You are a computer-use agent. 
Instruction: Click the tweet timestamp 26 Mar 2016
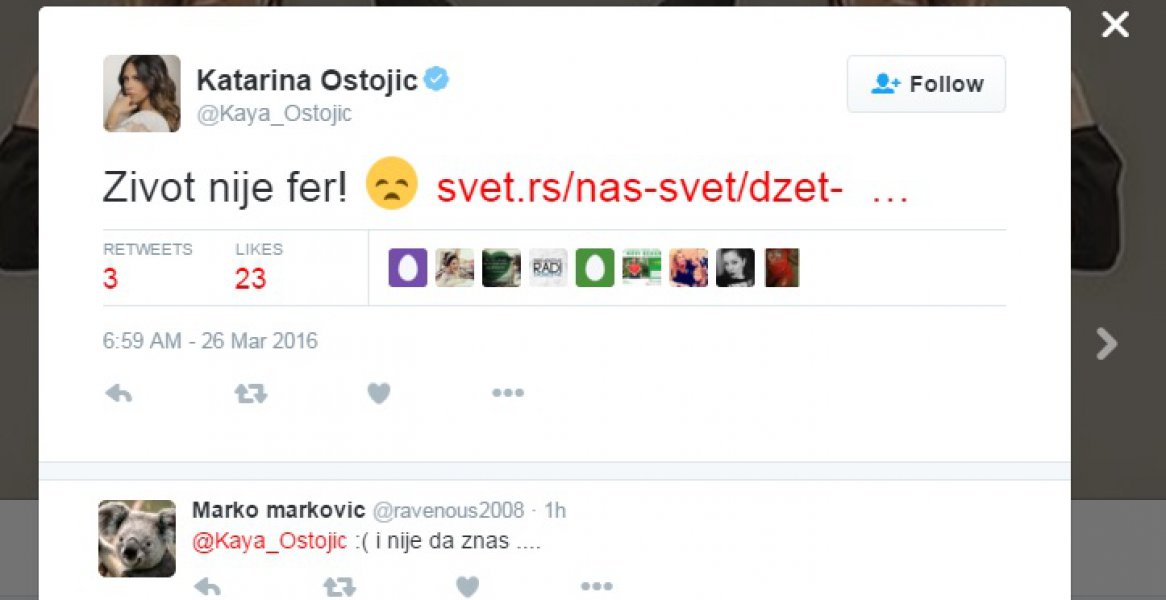tap(210, 341)
